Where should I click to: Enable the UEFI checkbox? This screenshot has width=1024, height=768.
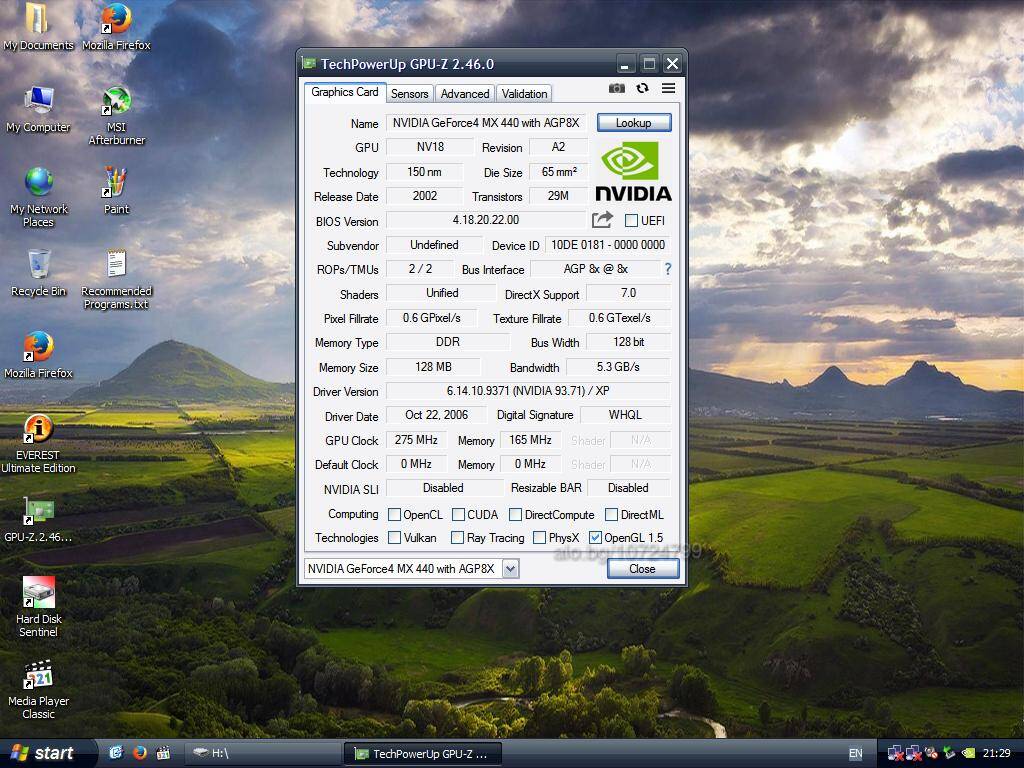click(631, 221)
